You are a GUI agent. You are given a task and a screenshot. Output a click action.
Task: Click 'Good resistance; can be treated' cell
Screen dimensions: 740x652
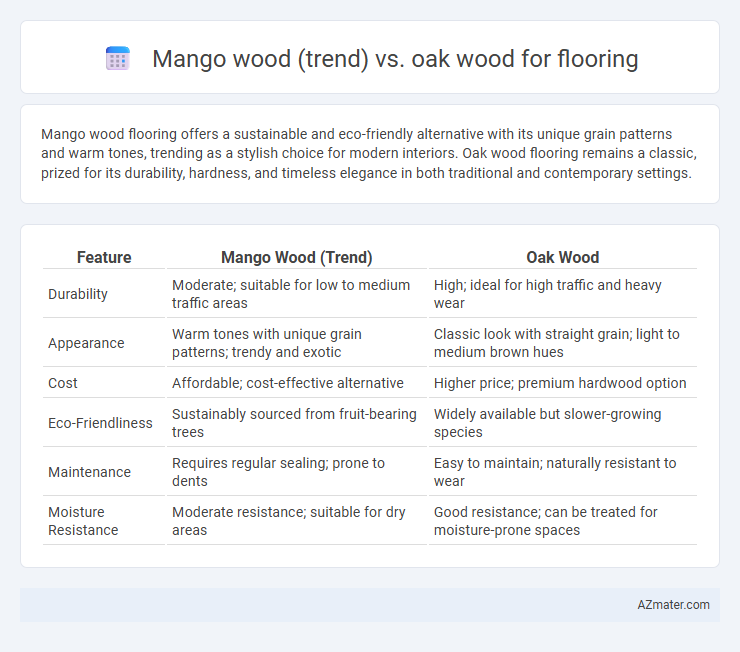[x=546, y=521]
